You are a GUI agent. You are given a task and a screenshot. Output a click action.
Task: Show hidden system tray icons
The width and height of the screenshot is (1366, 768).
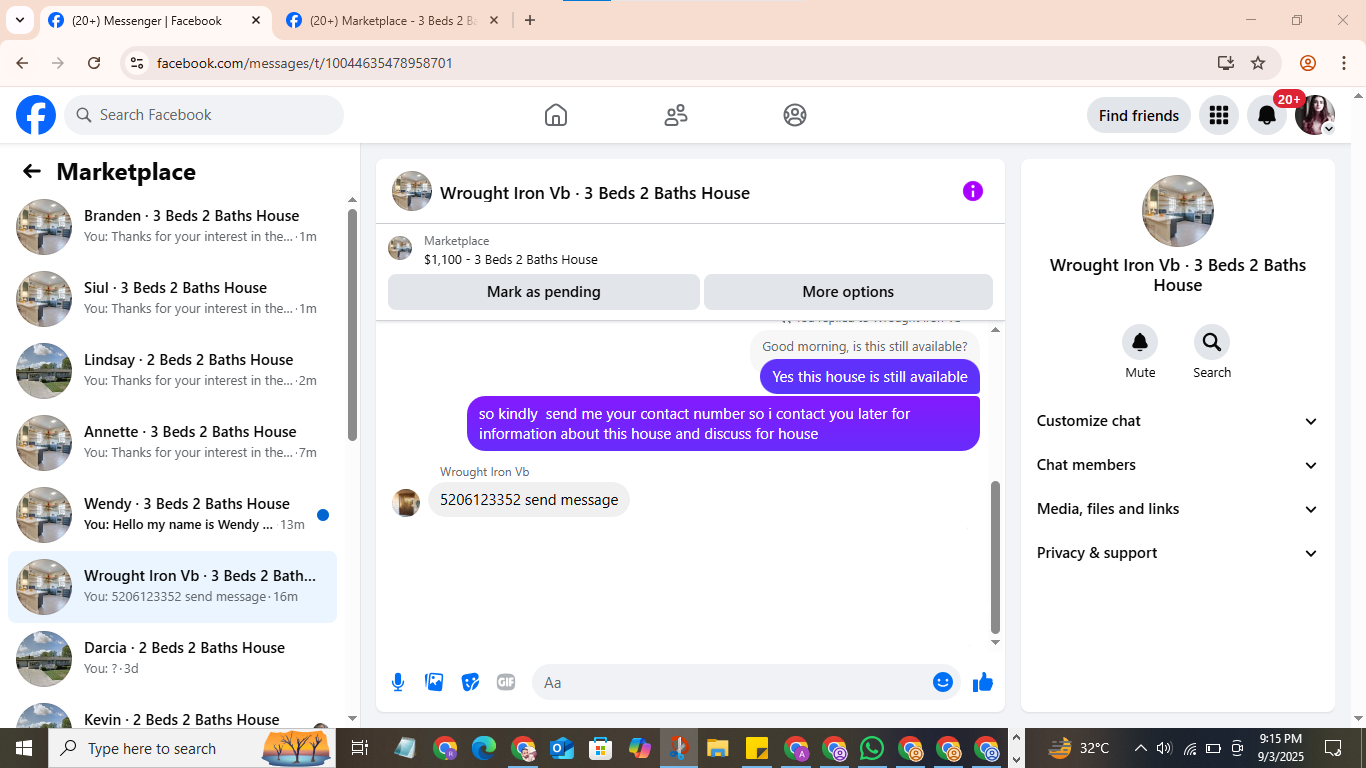point(1140,748)
